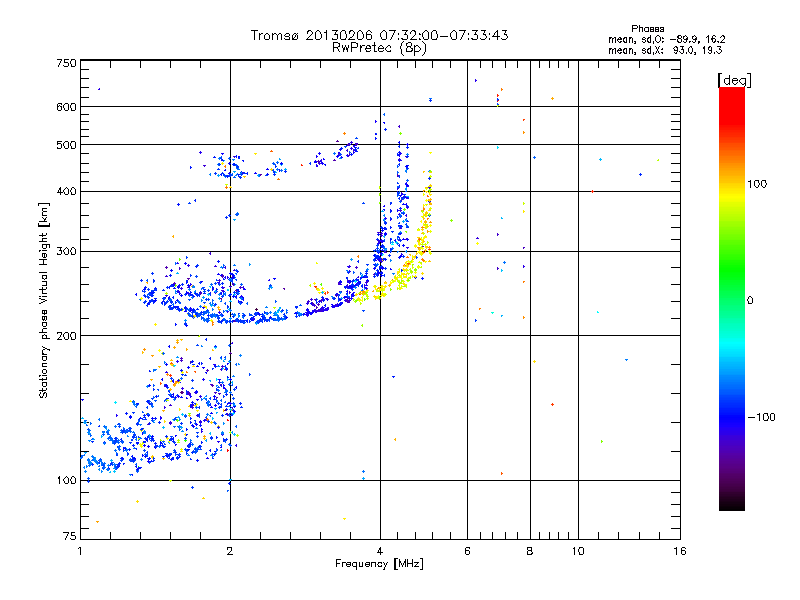Click the colorbar tick label '-100'
Image resolution: width=800 pixels, height=600 pixels.
tap(762, 417)
